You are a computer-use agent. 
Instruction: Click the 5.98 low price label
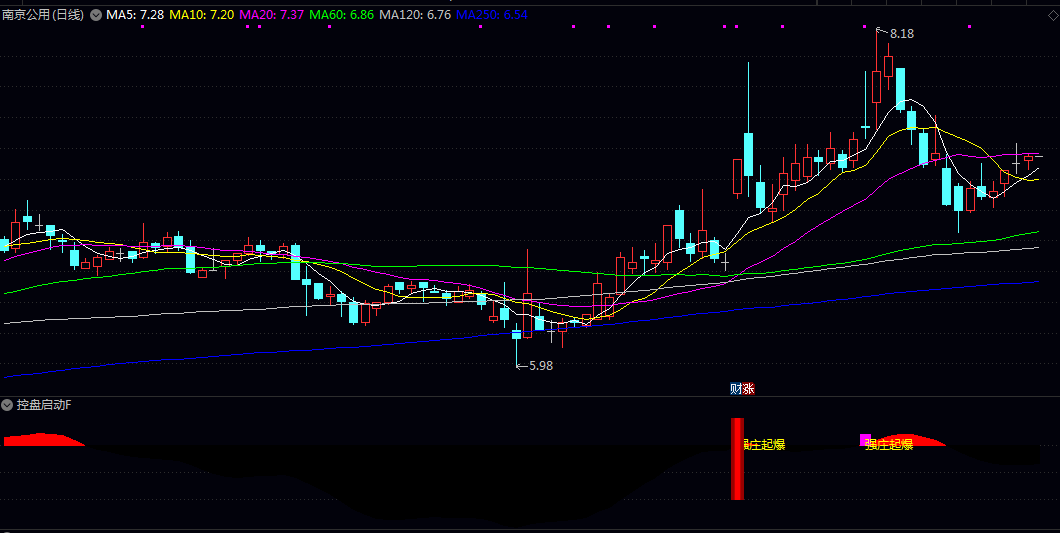541,366
